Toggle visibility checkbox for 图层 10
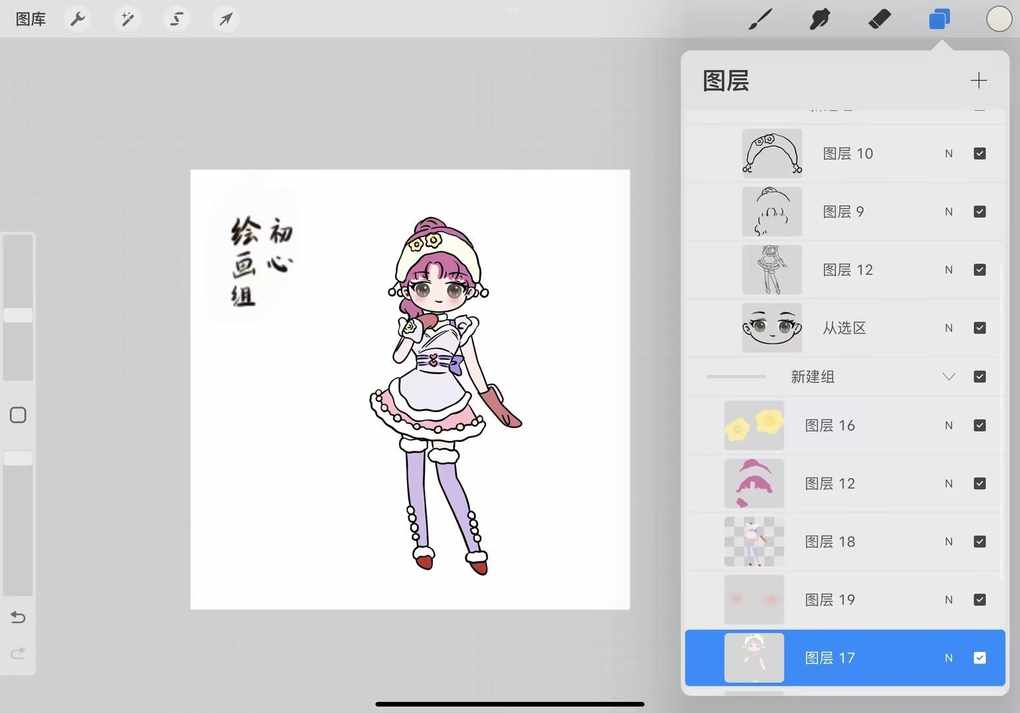1020x713 pixels. point(980,154)
